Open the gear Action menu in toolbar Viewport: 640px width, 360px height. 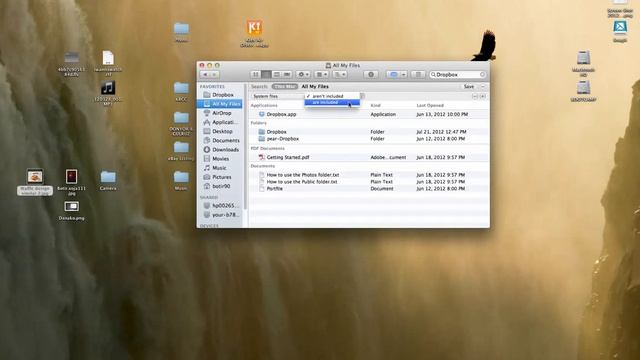303,75
